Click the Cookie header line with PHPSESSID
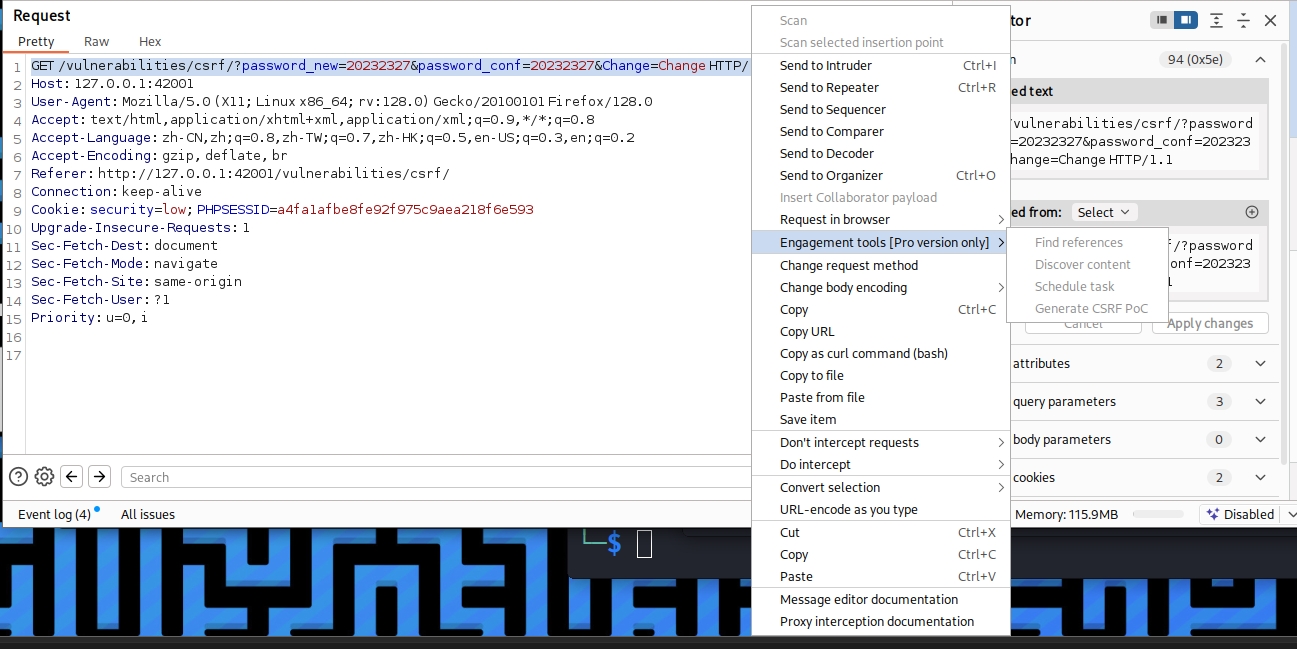The width and height of the screenshot is (1297, 649). 282,210
